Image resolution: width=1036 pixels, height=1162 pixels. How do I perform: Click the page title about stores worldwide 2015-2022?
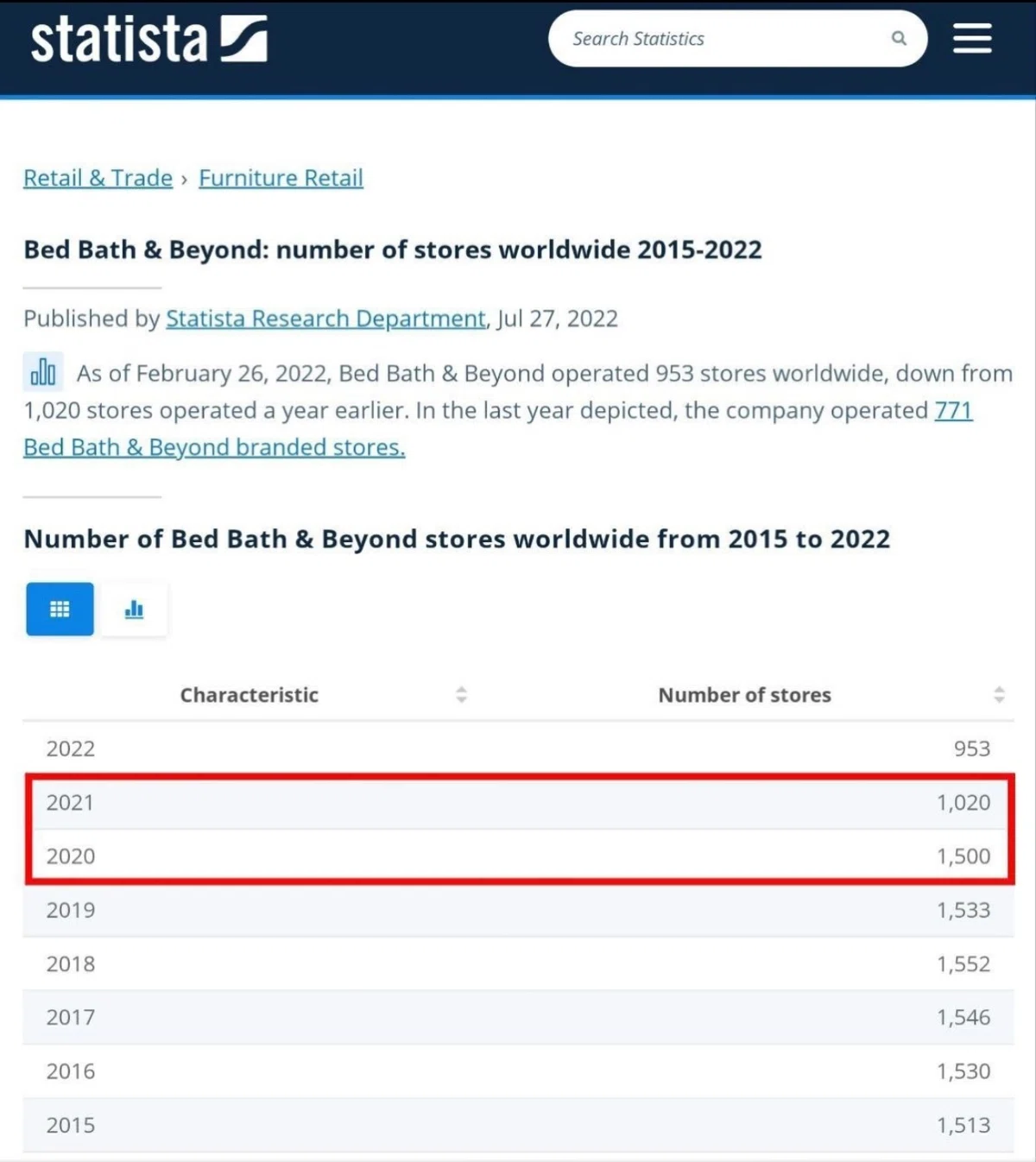coord(393,249)
